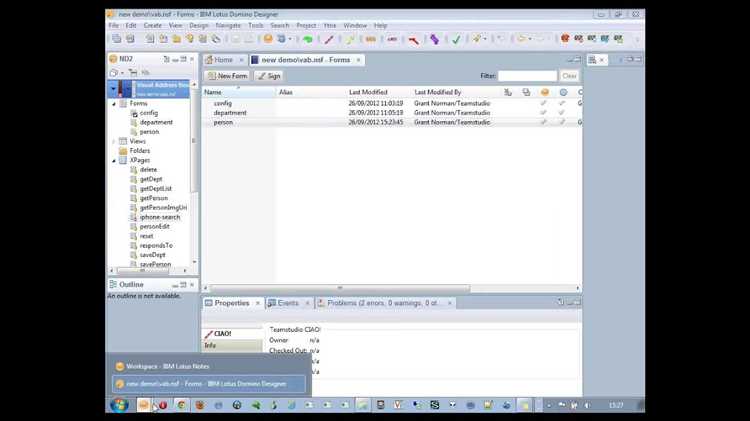Click the Folders icon in the navigator
750x421 pixels.
click(x=122, y=151)
